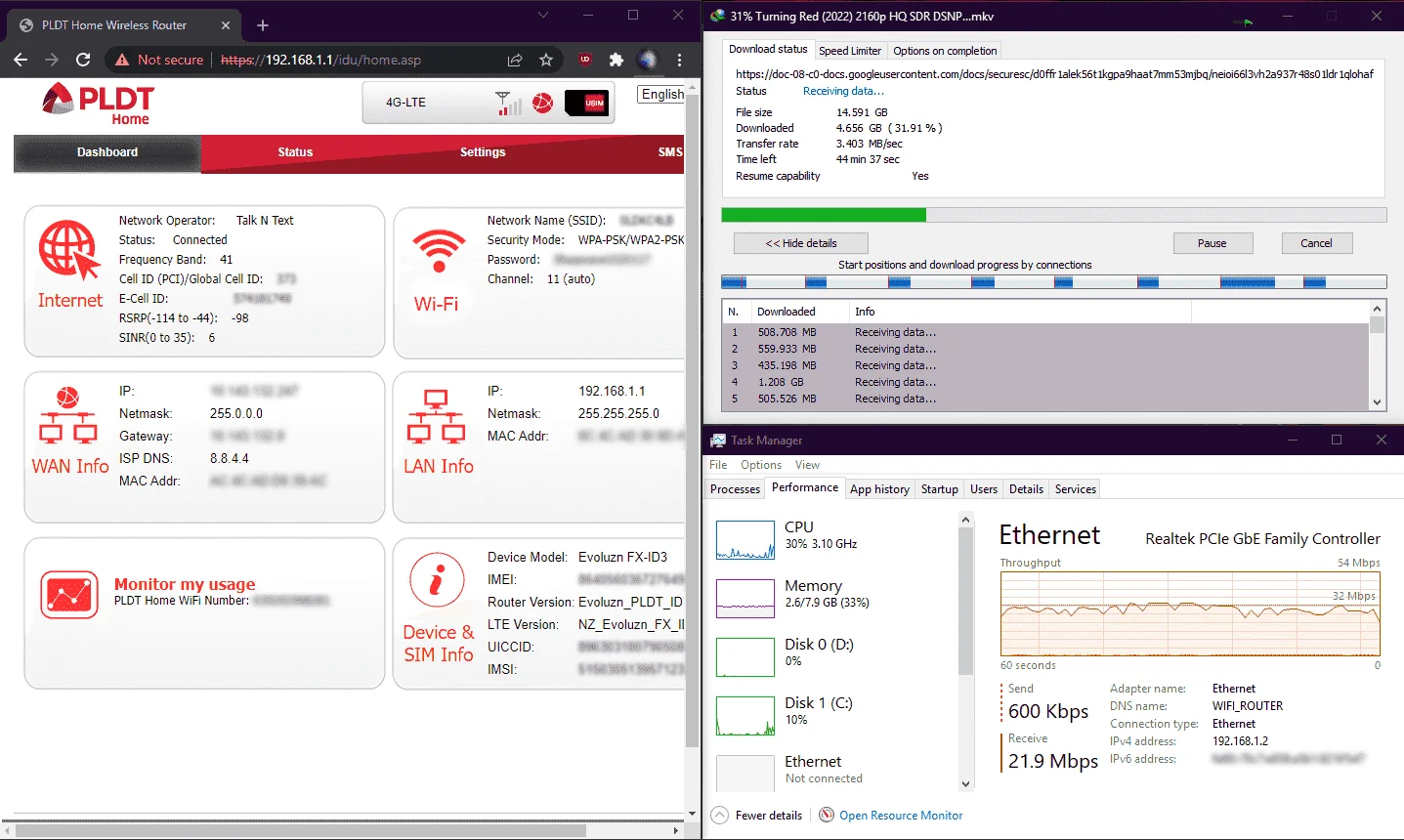
Task: Click the Wi-Fi signal icon
Action: (x=439, y=250)
